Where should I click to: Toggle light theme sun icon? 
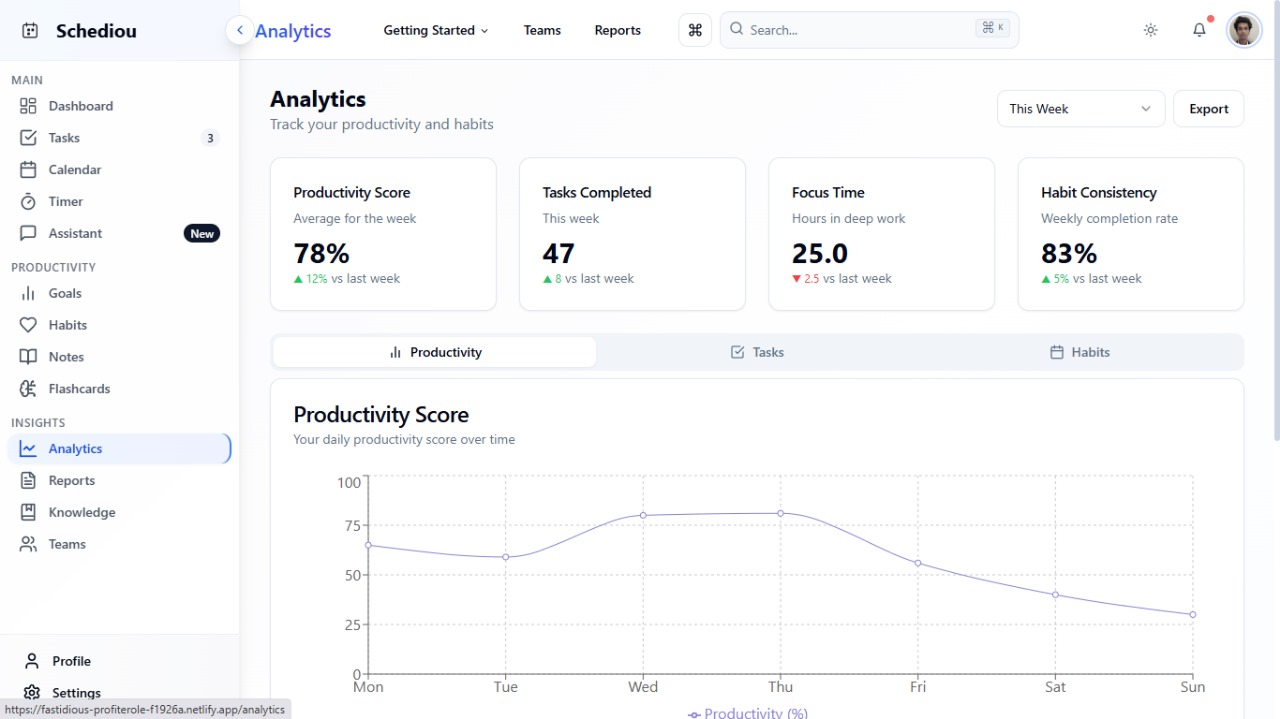pyautogui.click(x=1150, y=30)
